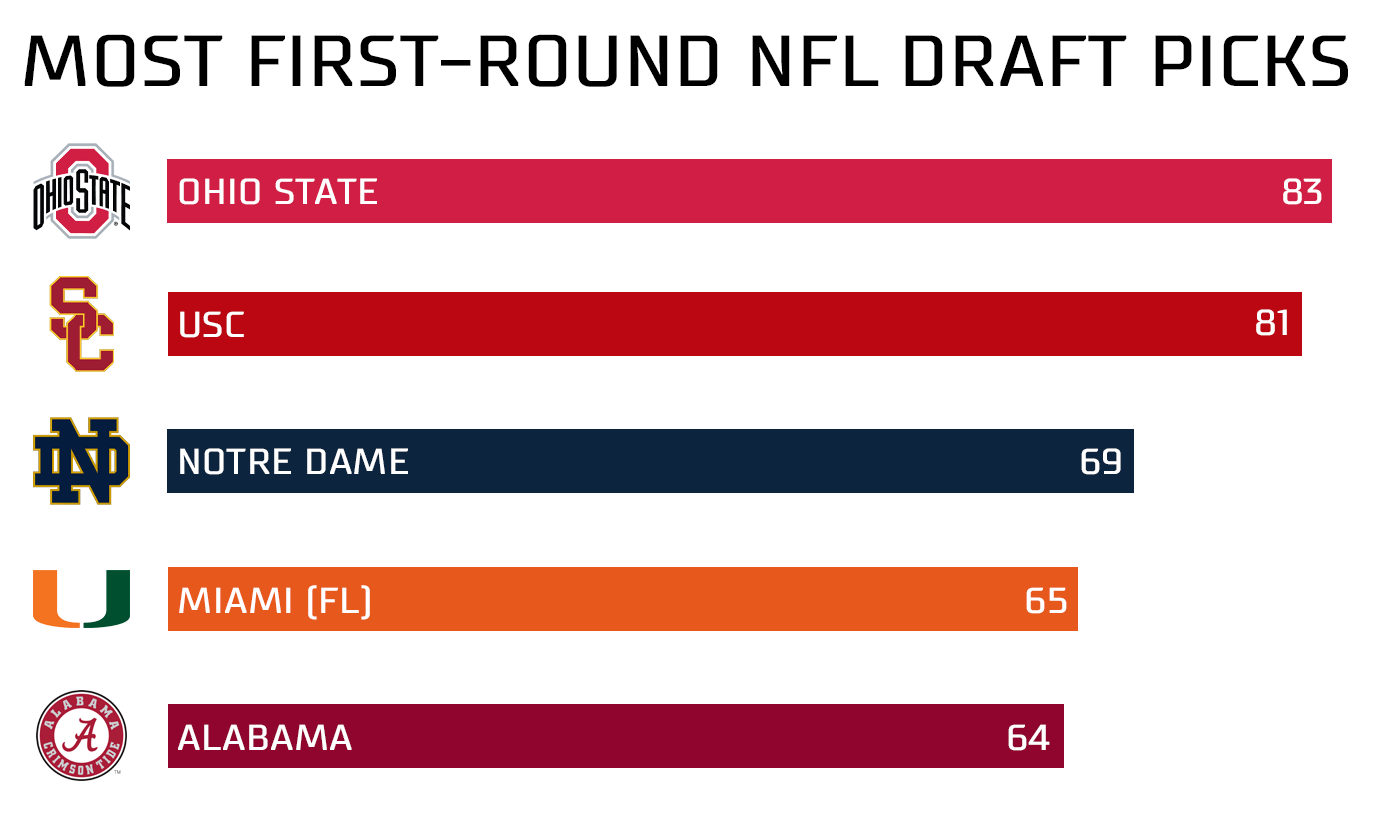
Task: Click the OHIO STATE label text
Action: 278,192
